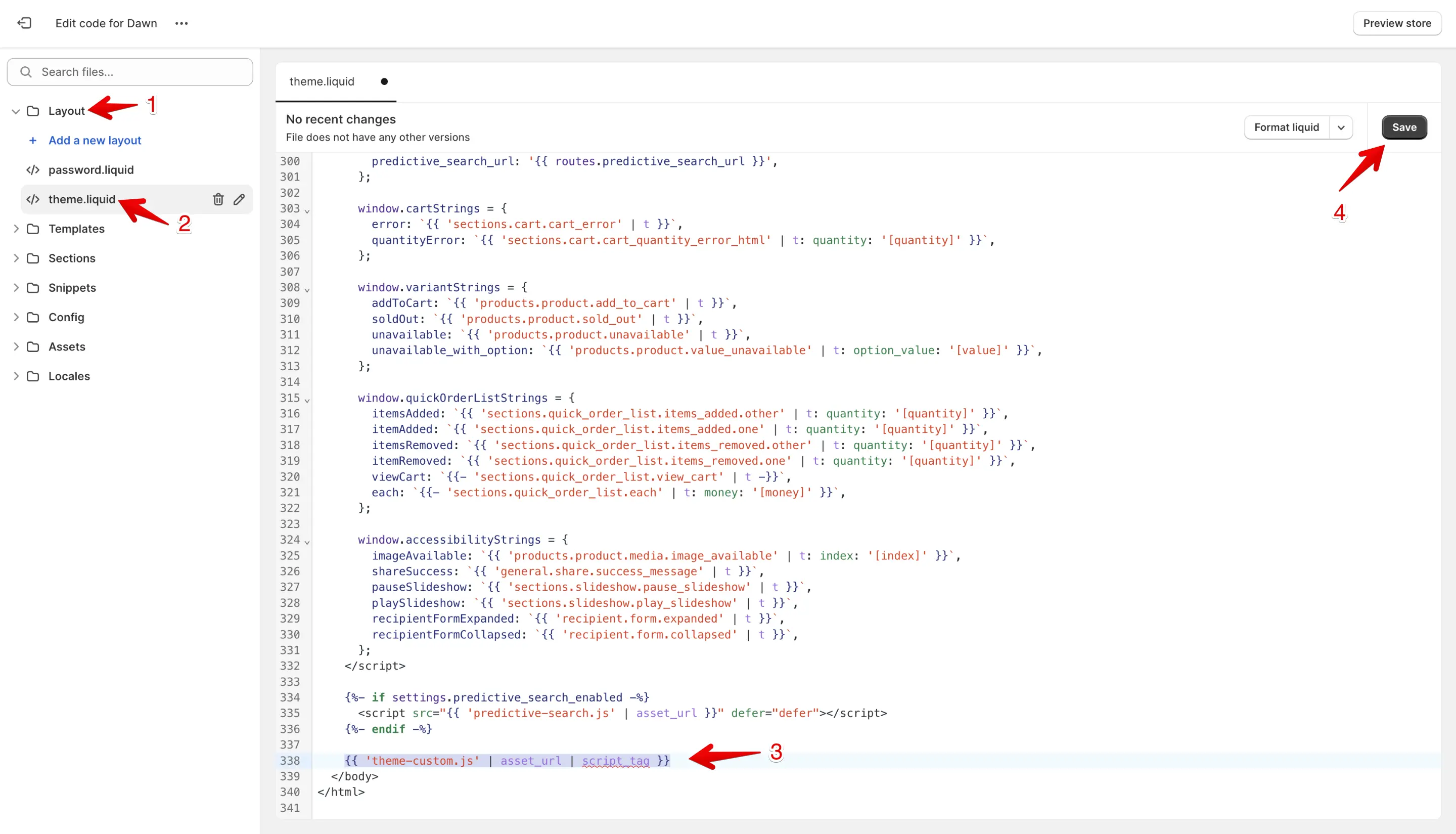Open password.liquid file
This screenshot has height=834, width=1456.
tap(91, 170)
